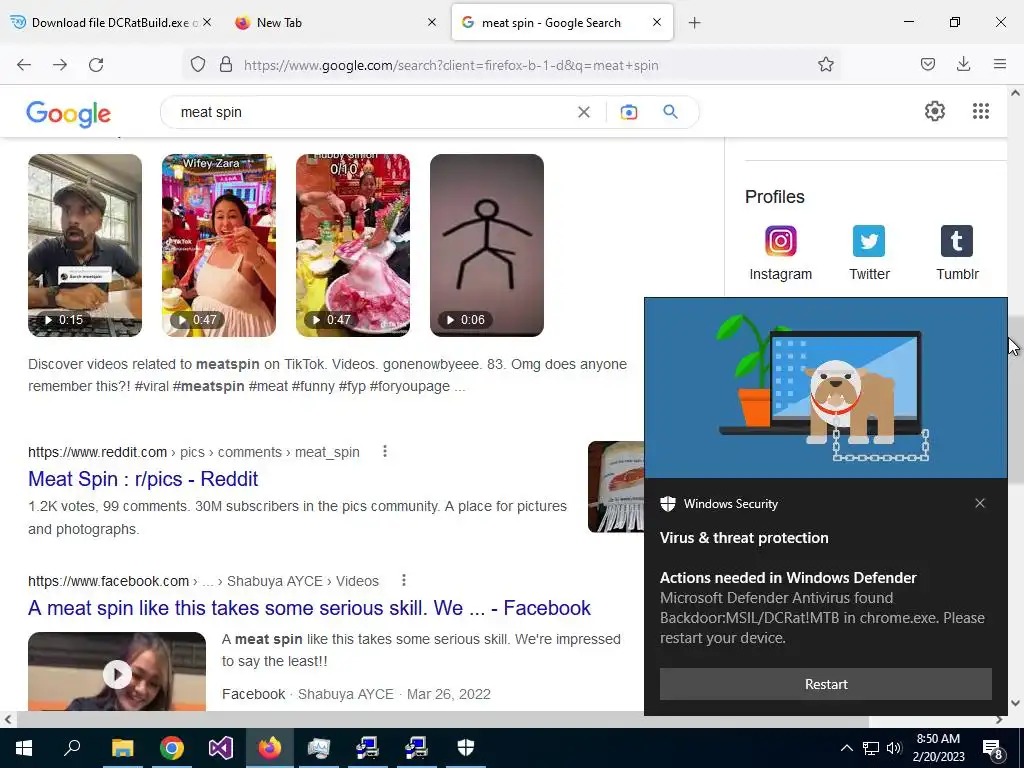Launch Google Chrome from the taskbar
The width and height of the screenshot is (1024, 768).
(172, 748)
